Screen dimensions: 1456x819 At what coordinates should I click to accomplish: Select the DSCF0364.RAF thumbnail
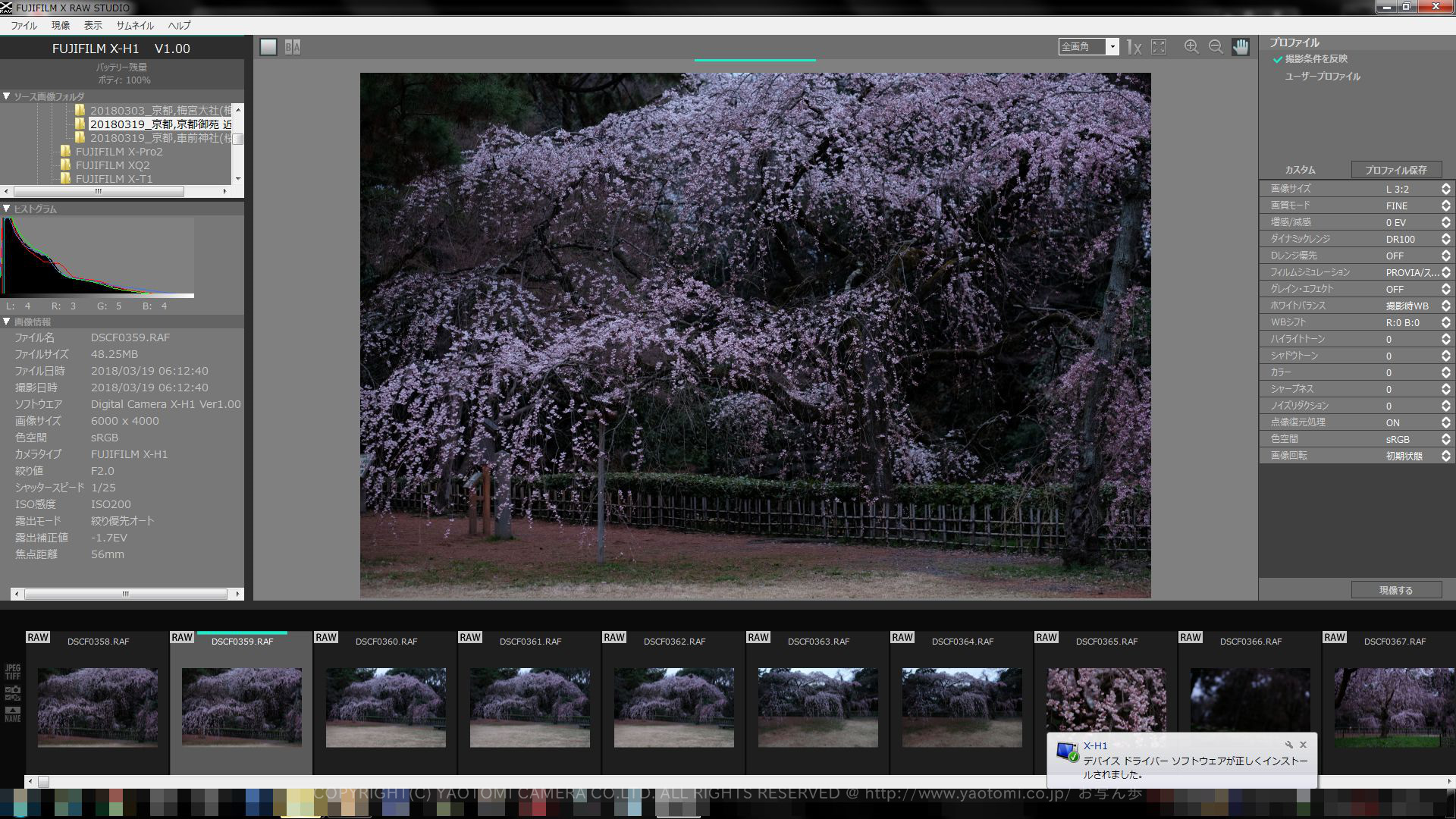(x=962, y=707)
